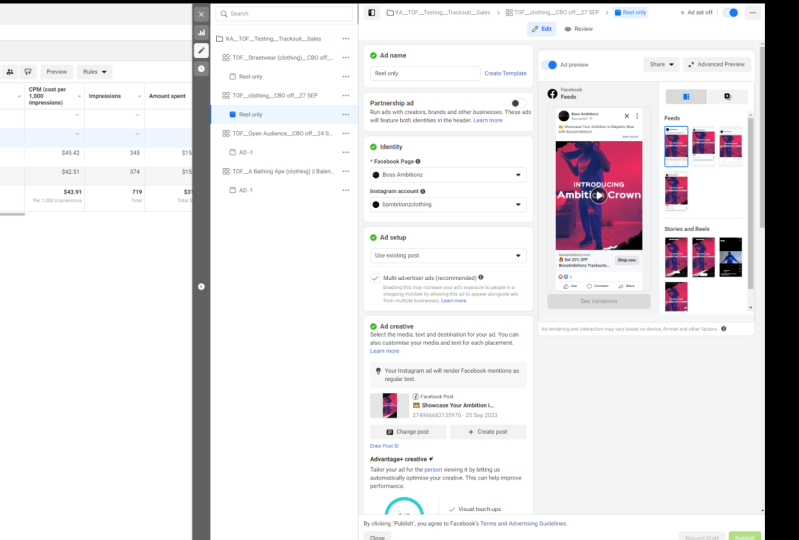Screen dimensions: 799x540
Task: Click the Advanced Preview button
Action: [x=716, y=64]
